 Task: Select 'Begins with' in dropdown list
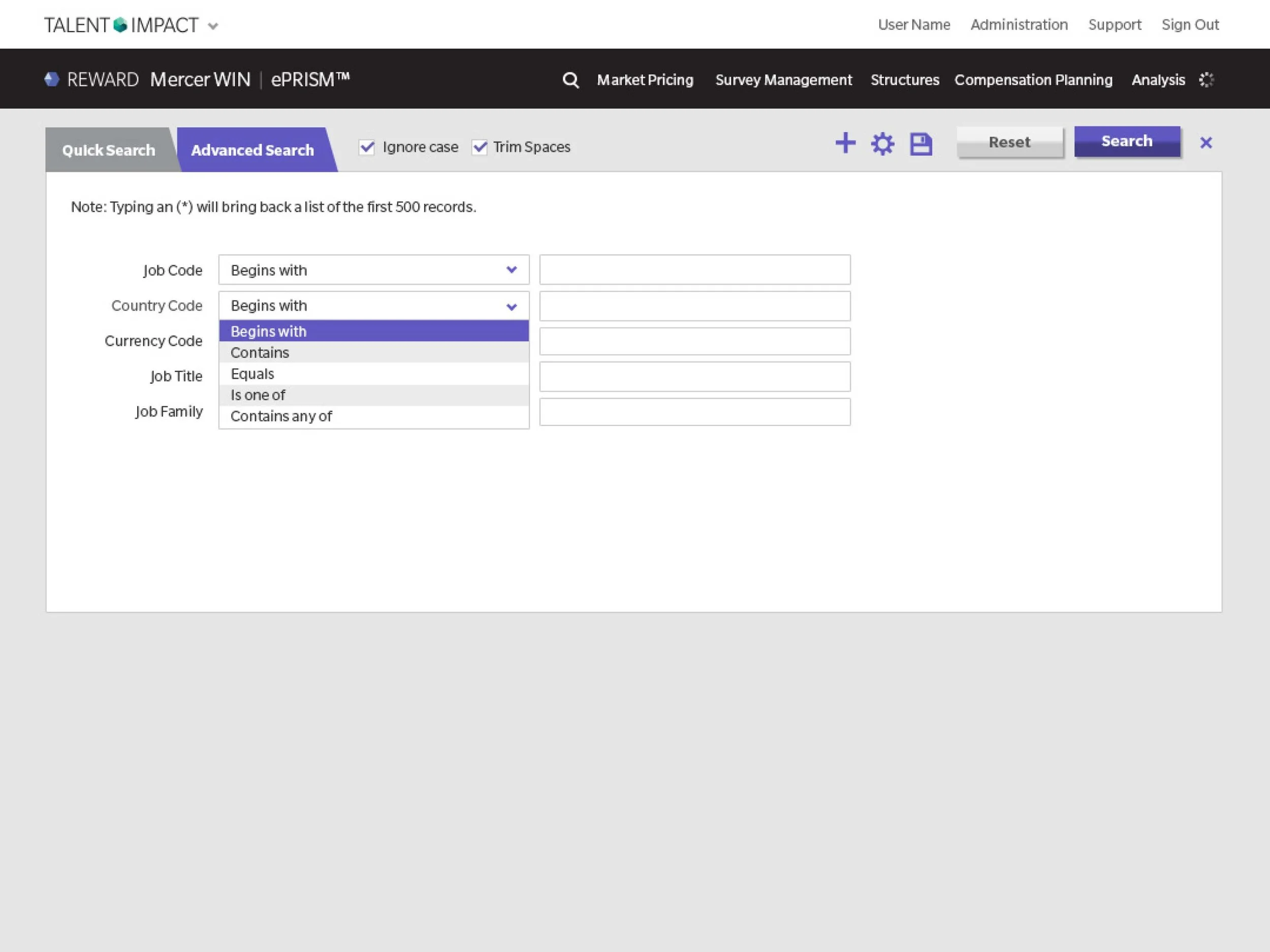click(x=374, y=331)
